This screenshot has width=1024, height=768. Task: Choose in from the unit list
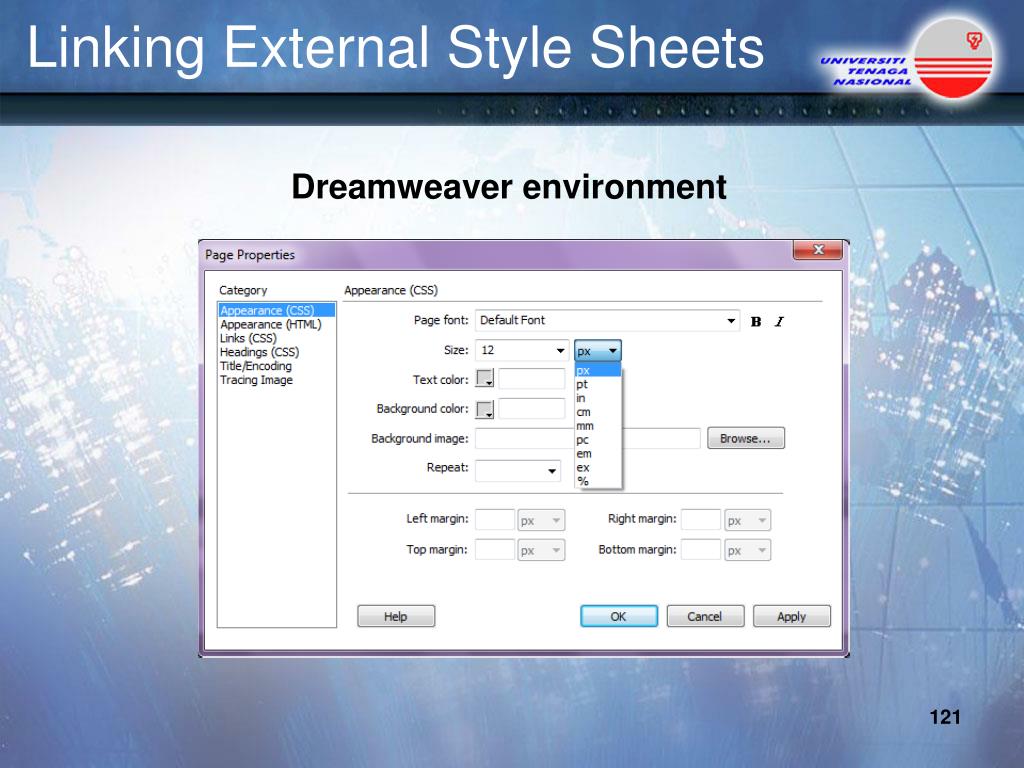click(598, 398)
